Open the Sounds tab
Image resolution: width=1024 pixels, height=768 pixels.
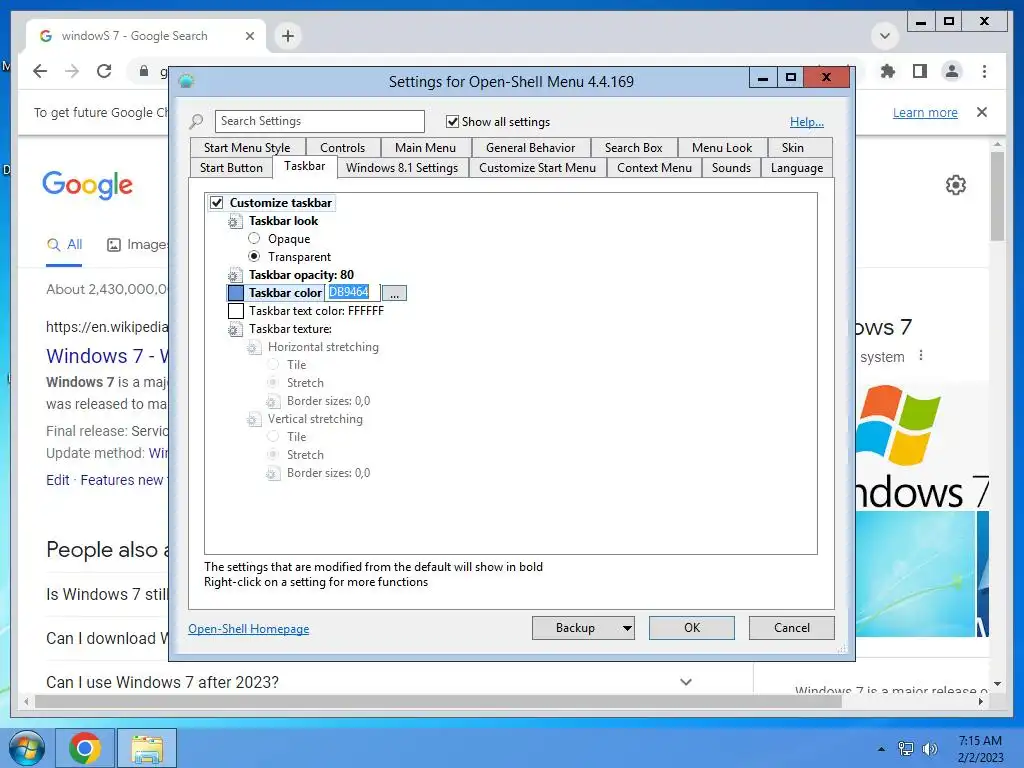731,168
